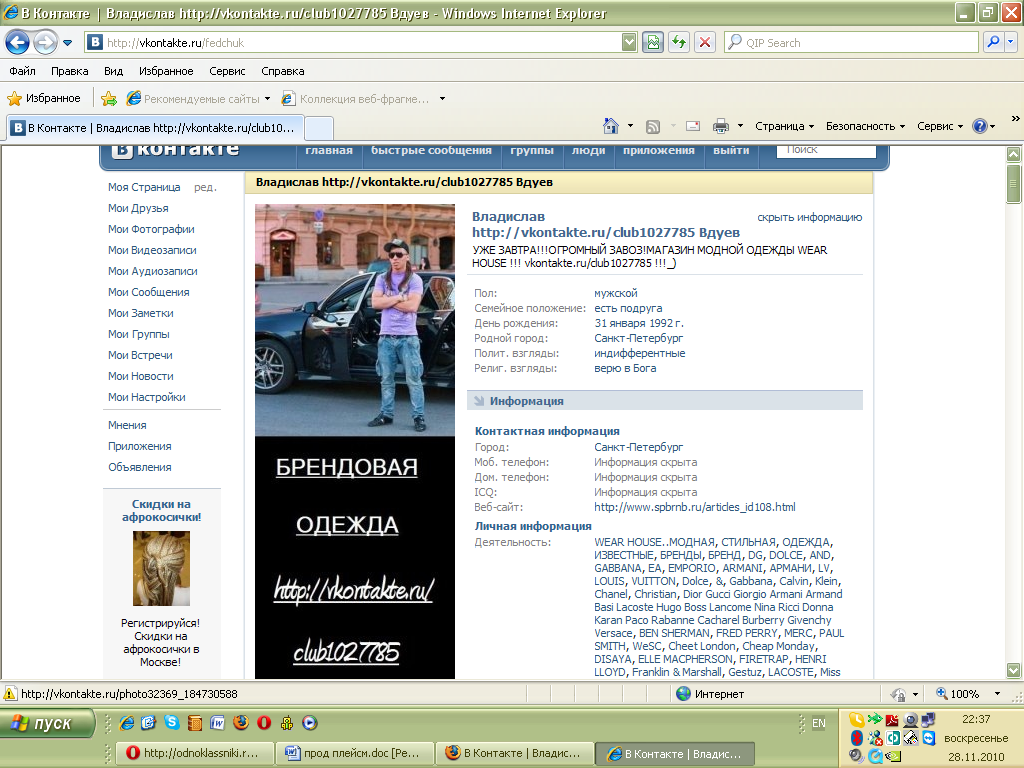Add page to favorites bar star icon
1024x768 pixels.
tap(108, 99)
